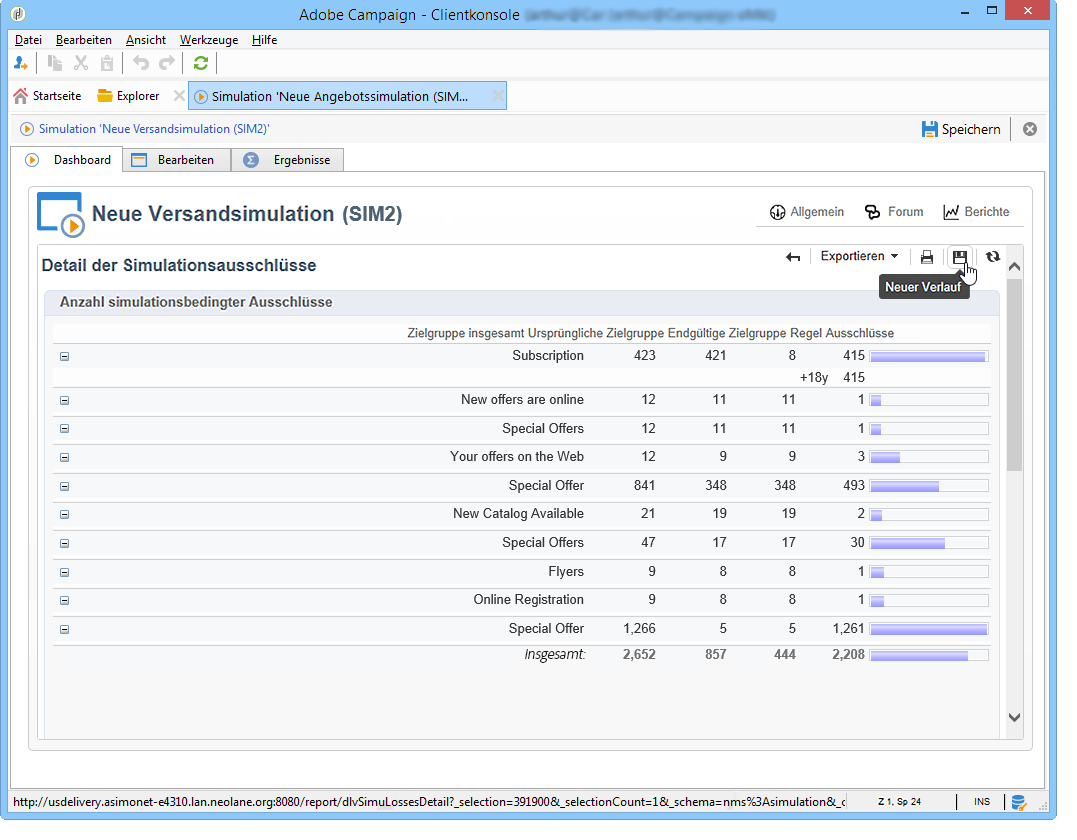The height and width of the screenshot is (840, 1077).
Task: Switch to the Dashboard tab
Action: click(x=68, y=160)
